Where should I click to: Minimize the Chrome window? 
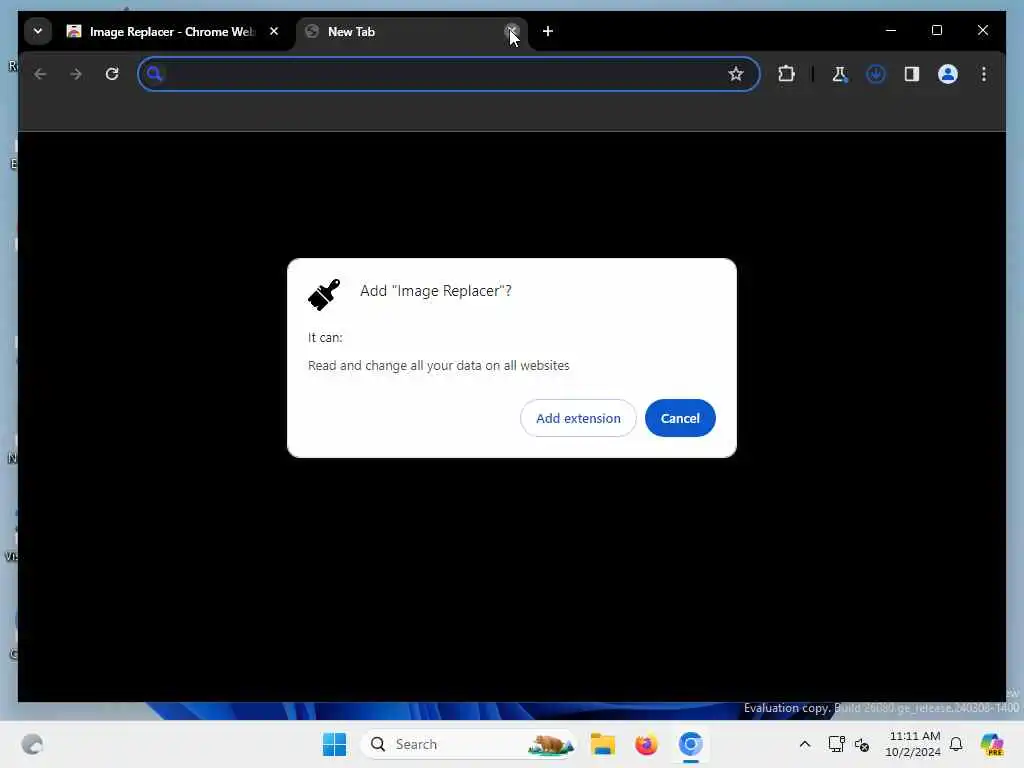click(891, 30)
